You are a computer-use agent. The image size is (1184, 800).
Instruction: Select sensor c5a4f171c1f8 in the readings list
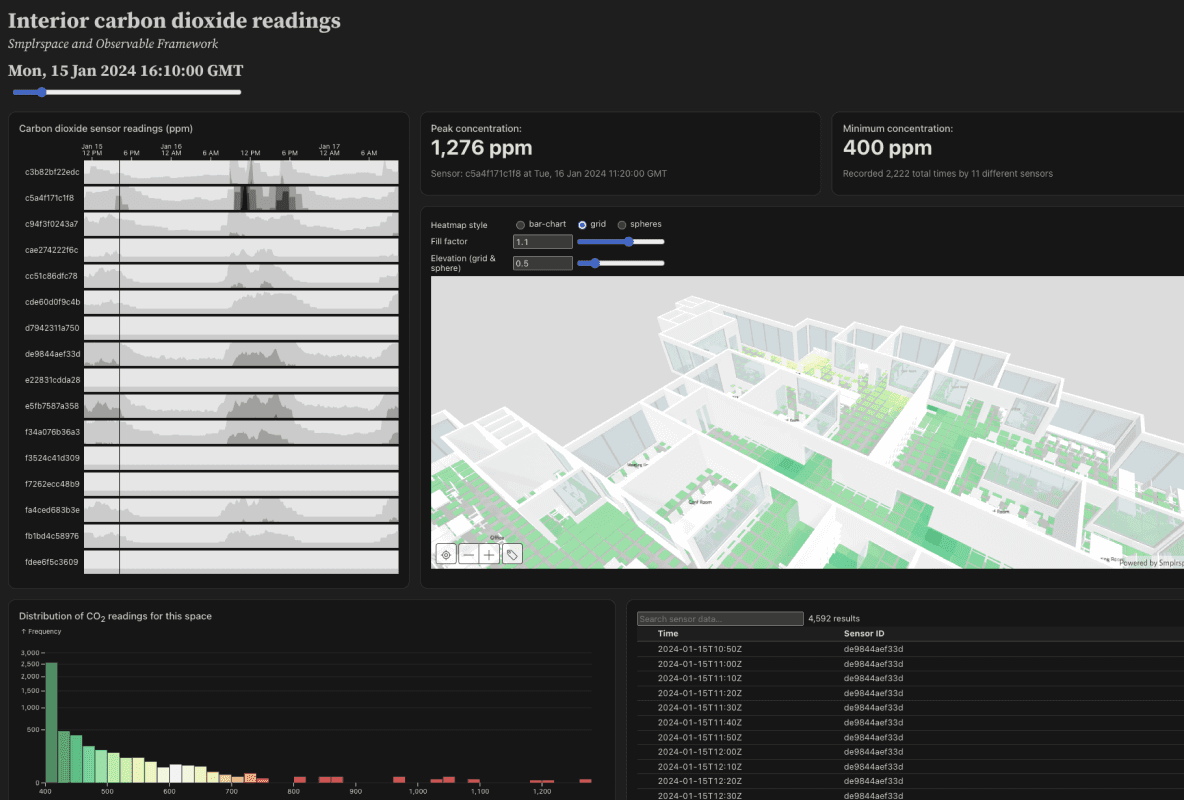pos(47,198)
